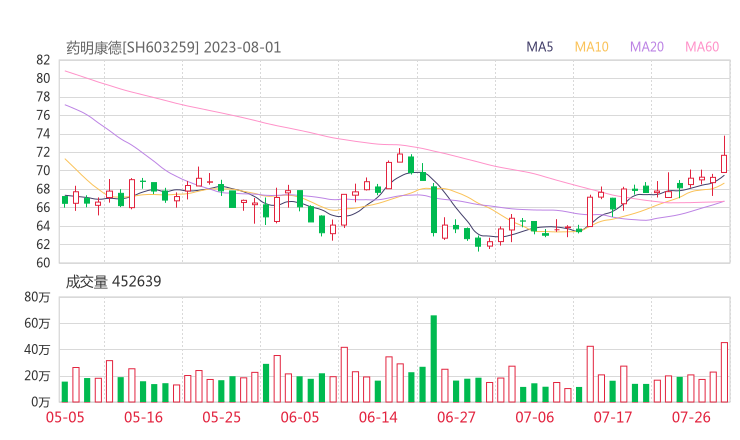
Task: Click the MA5 legend label
Action: [x=539, y=47]
